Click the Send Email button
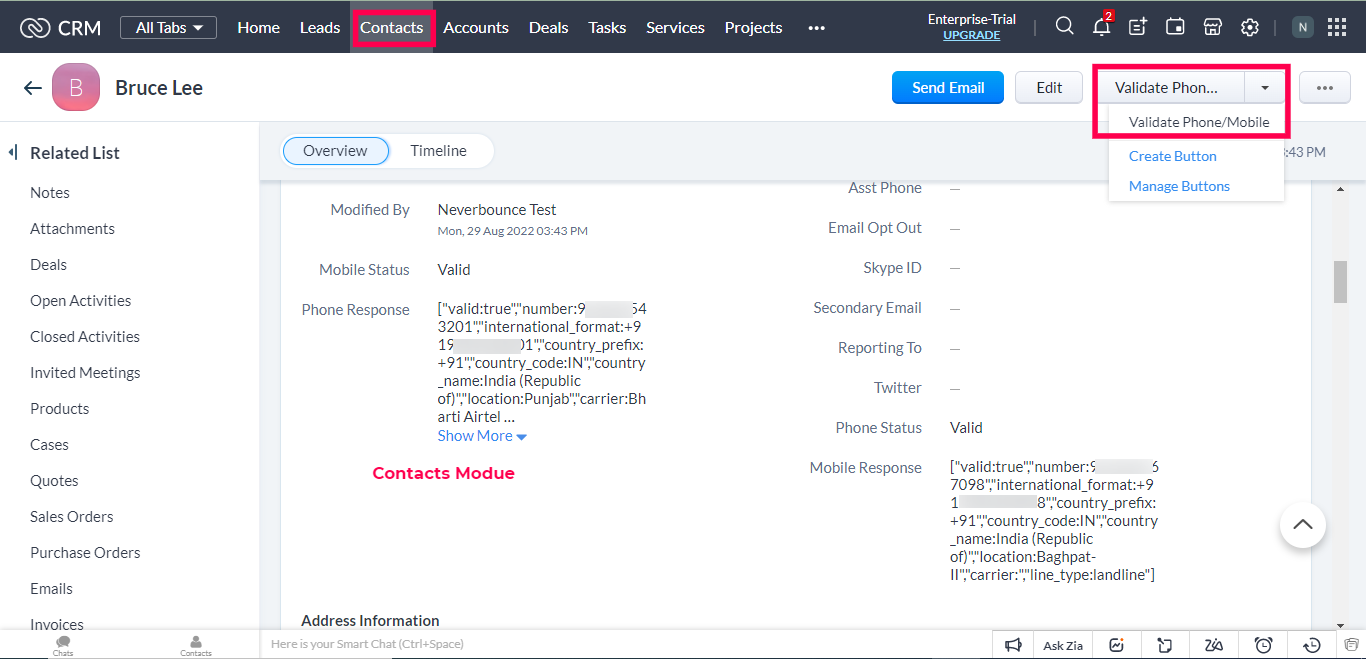This screenshot has height=659, width=1366. tap(947, 88)
